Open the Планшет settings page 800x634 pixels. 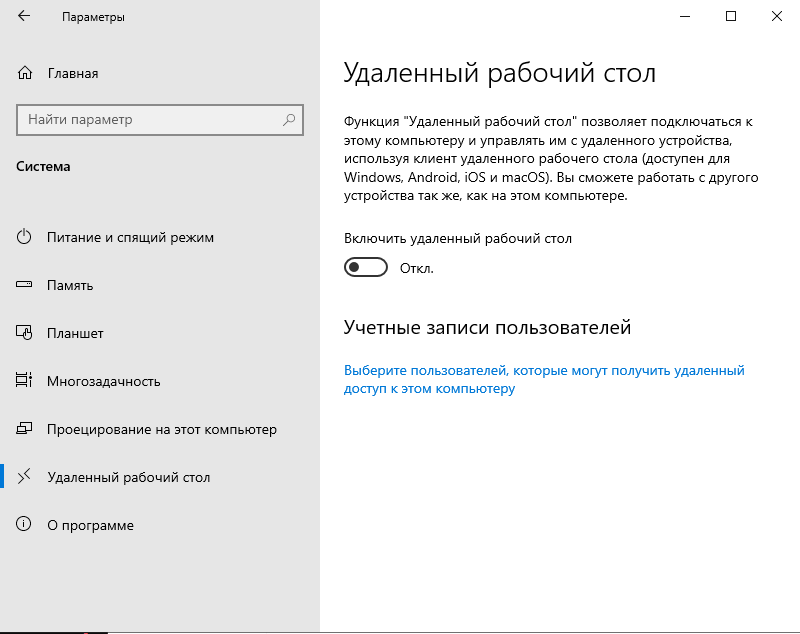tap(76, 333)
